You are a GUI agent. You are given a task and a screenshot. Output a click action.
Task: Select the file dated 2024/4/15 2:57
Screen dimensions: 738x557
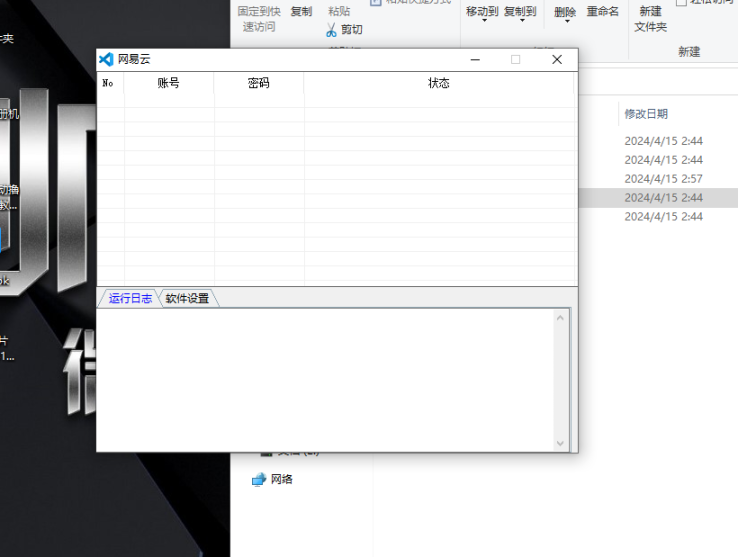(664, 179)
